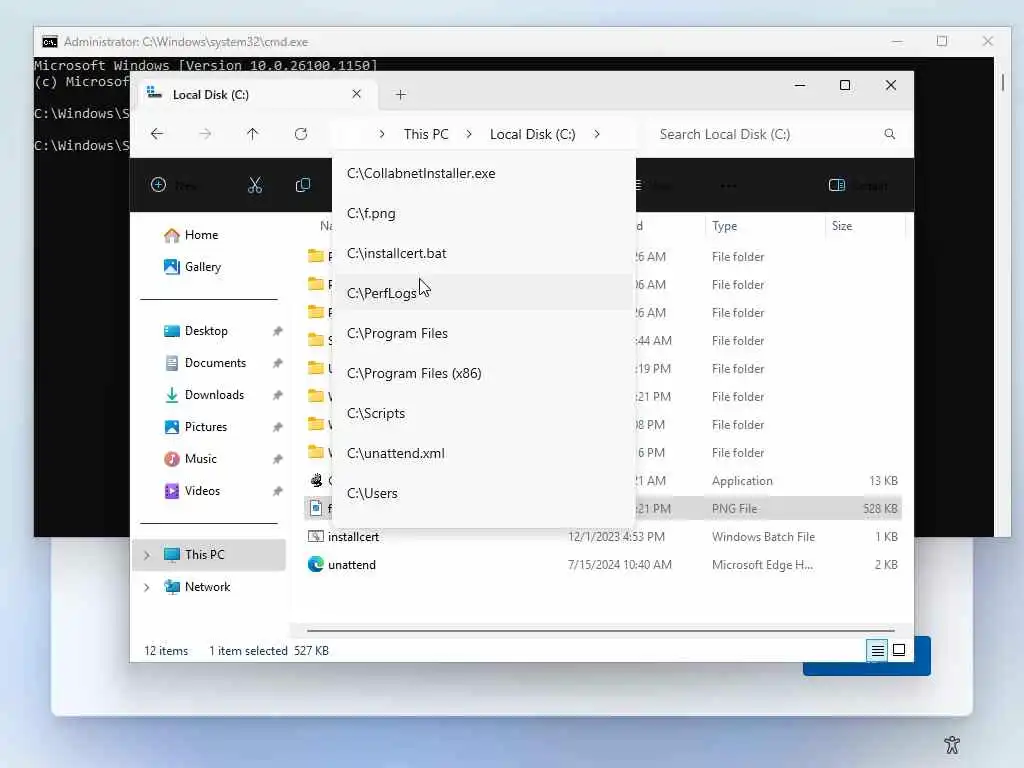
Task: Click chevron after This PC breadcrumb
Action: [x=469, y=134]
